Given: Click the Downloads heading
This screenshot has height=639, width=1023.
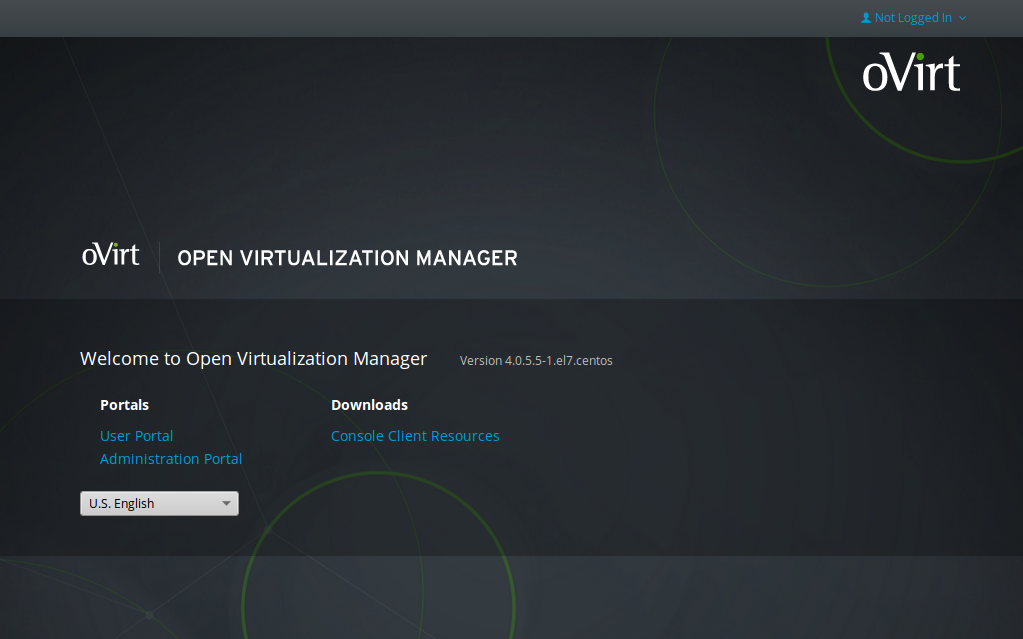Looking at the screenshot, I should click(369, 405).
